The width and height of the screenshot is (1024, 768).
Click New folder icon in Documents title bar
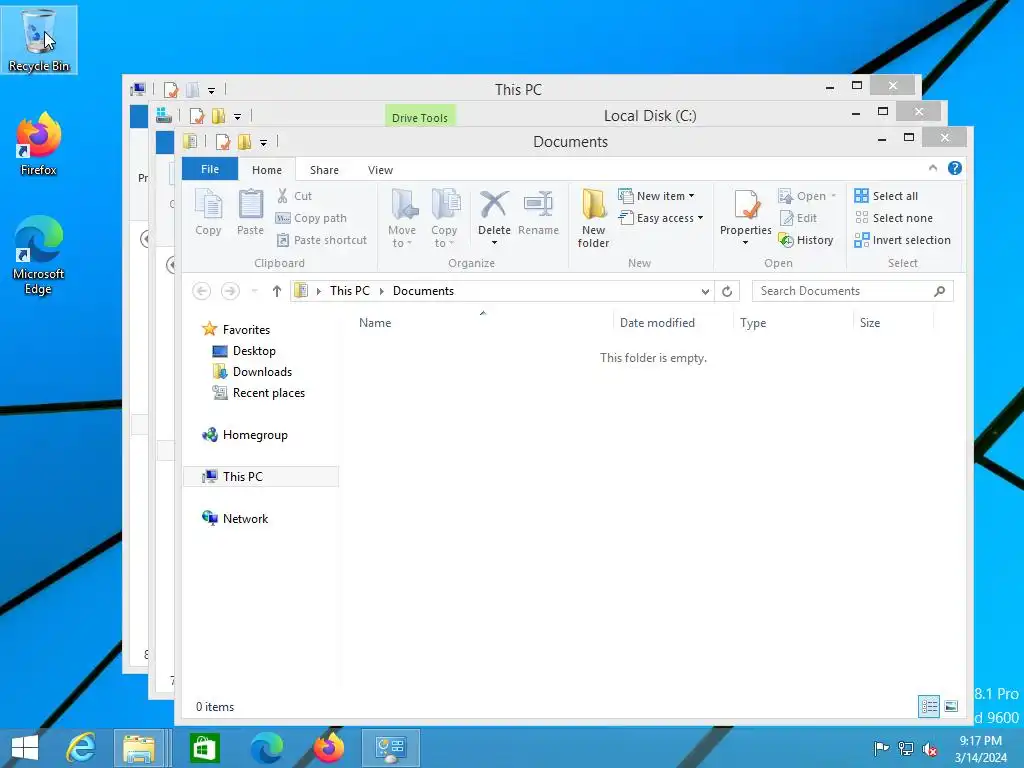coord(244,142)
